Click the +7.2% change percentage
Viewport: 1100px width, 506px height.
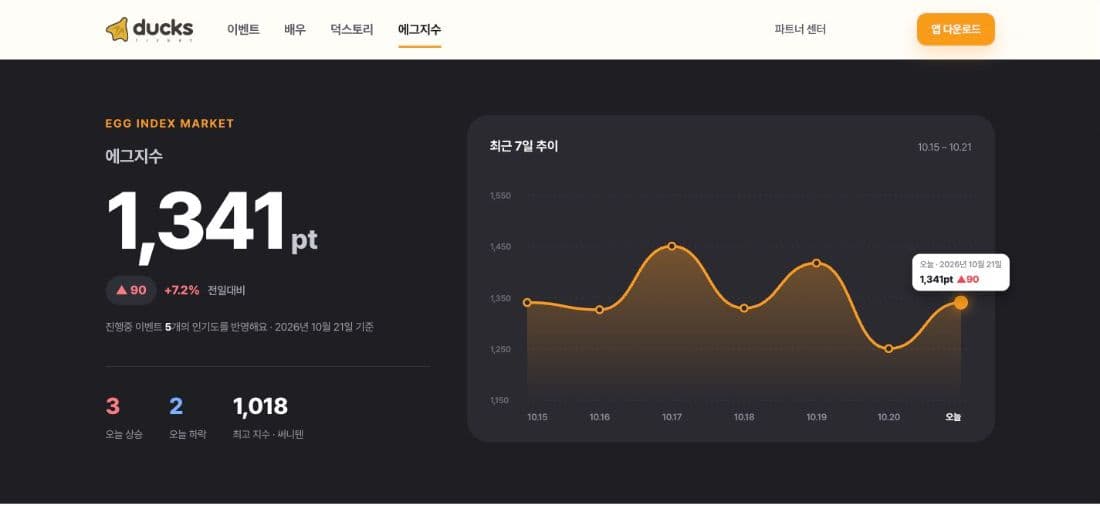pyautogui.click(x=182, y=290)
